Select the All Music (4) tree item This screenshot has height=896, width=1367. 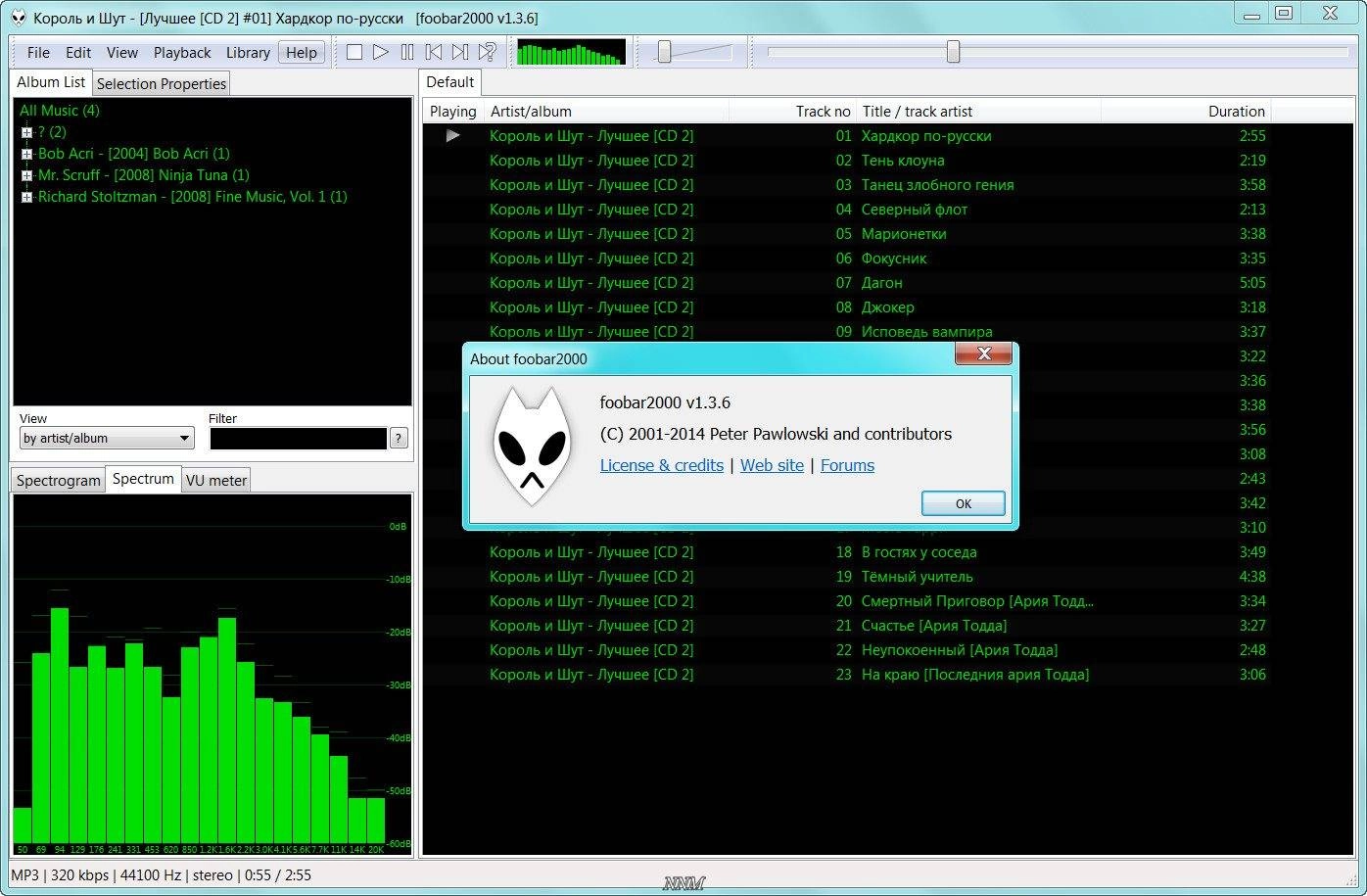click(x=60, y=111)
